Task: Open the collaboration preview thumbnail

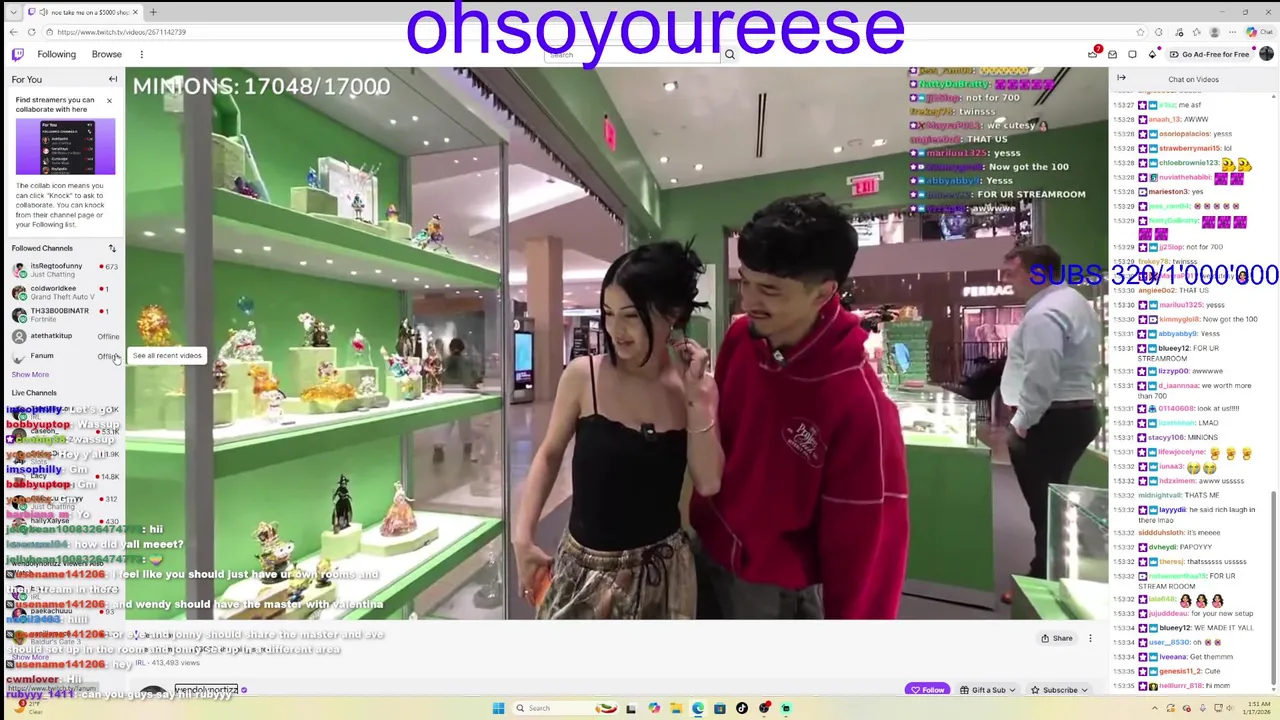Action: pos(65,147)
